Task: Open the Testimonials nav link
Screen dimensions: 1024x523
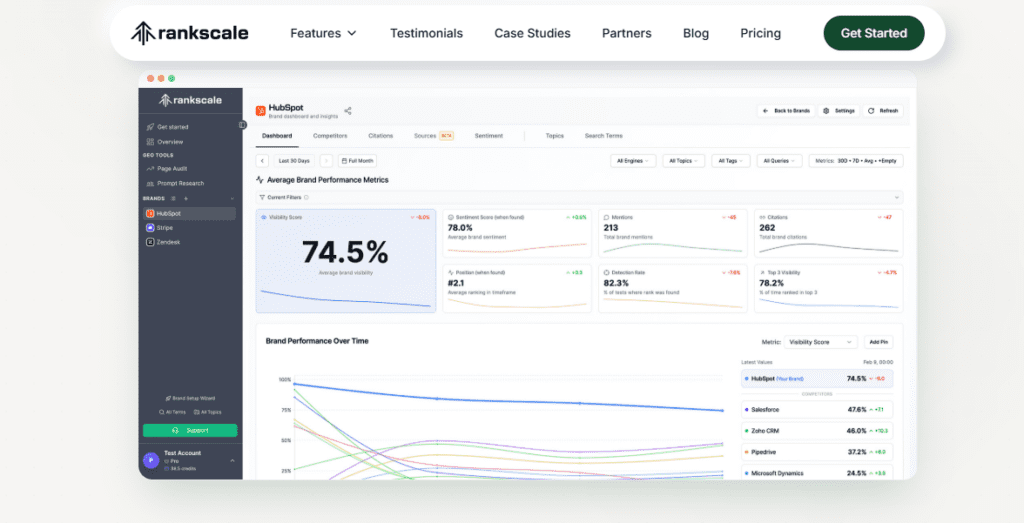Action: pos(426,33)
